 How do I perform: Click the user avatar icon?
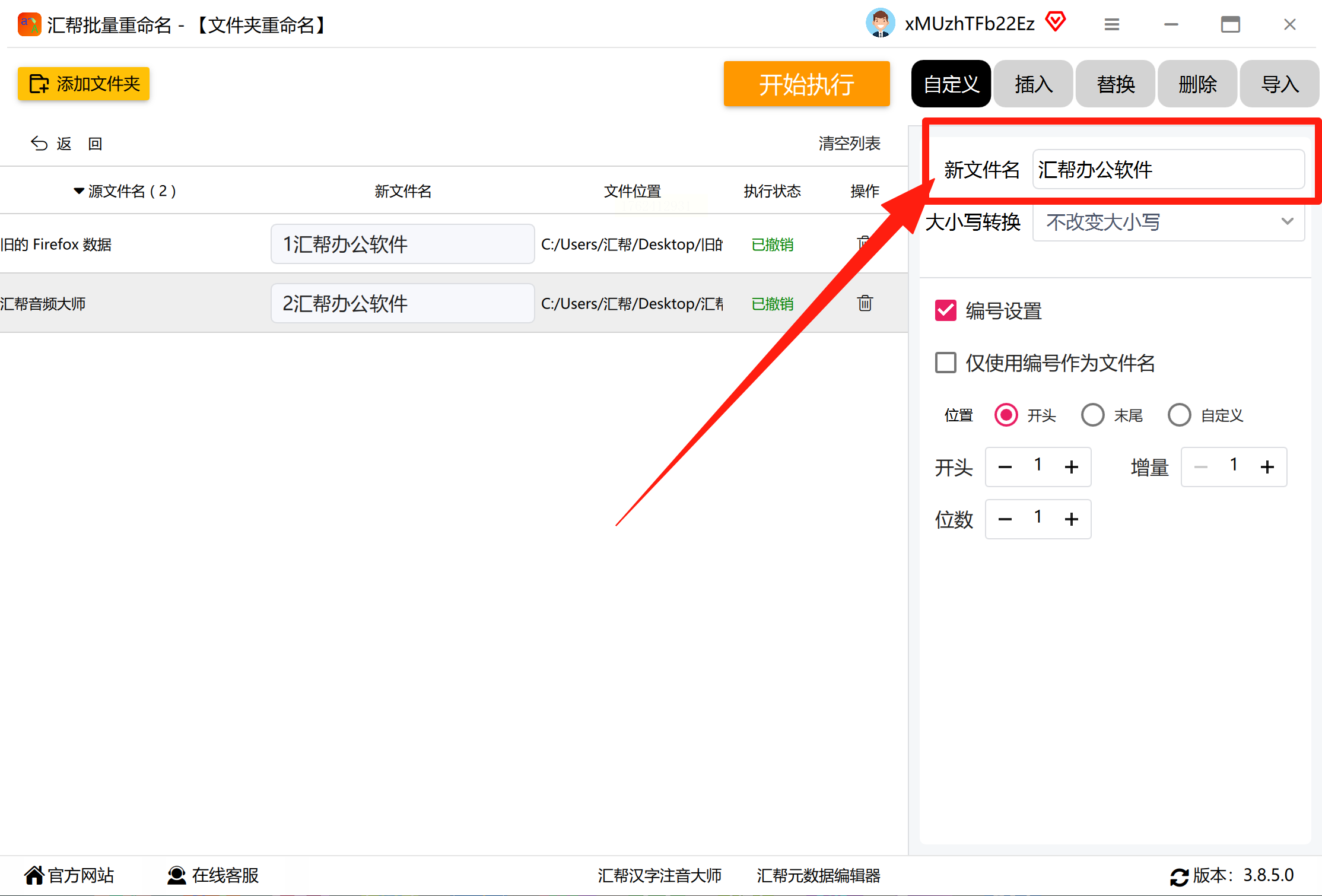tap(880, 24)
